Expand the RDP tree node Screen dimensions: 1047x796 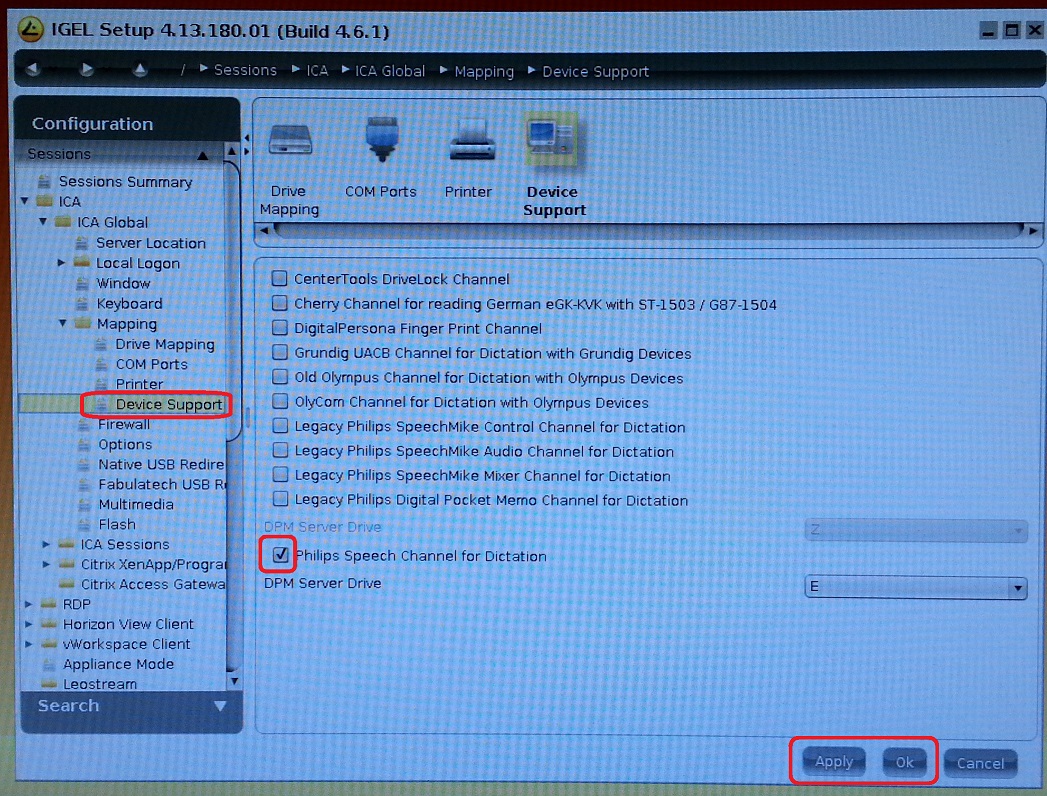28,604
